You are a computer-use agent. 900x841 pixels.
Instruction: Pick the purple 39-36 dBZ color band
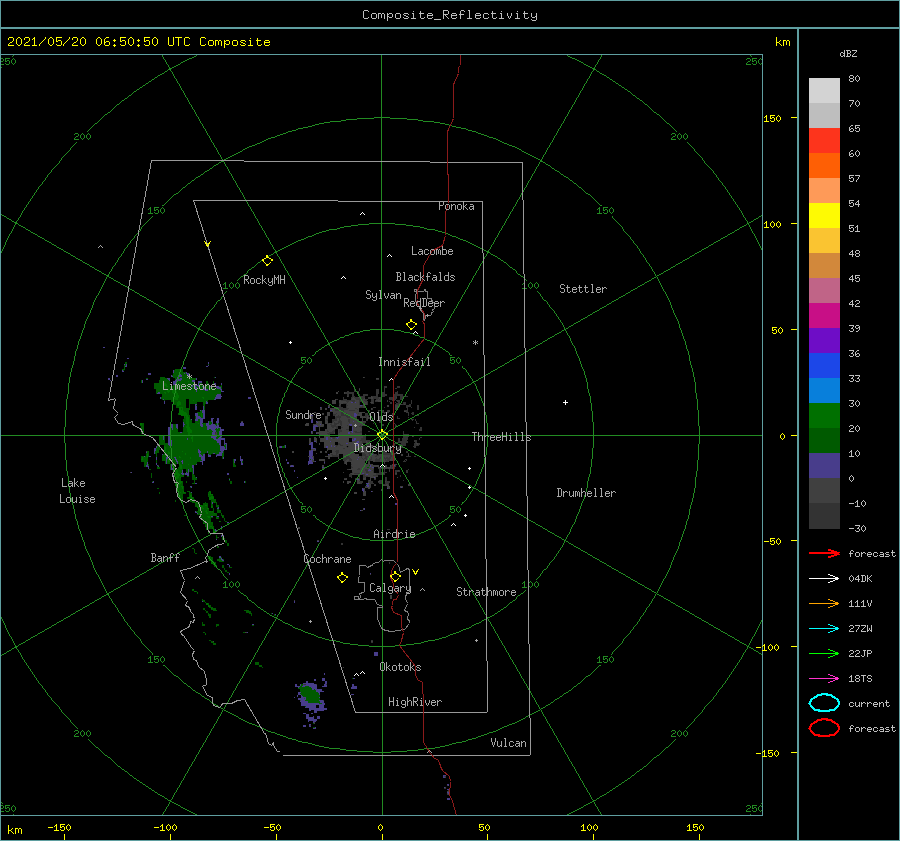(x=824, y=341)
